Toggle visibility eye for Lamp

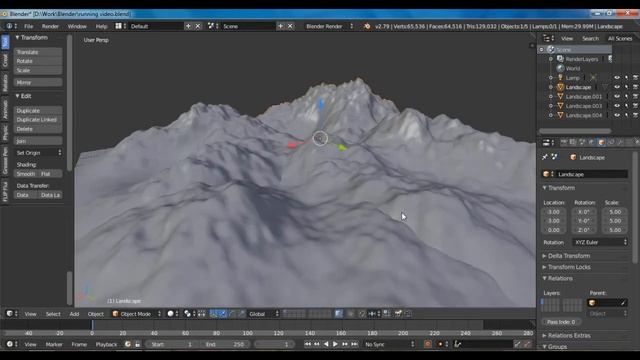click(x=617, y=78)
